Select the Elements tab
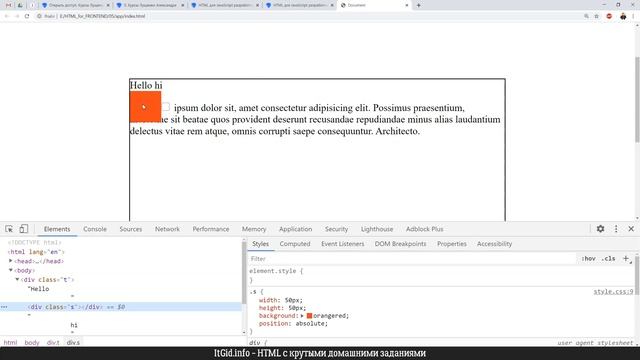Image resolution: width=640 pixels, height=360 pixels. (x=57, y=229)
